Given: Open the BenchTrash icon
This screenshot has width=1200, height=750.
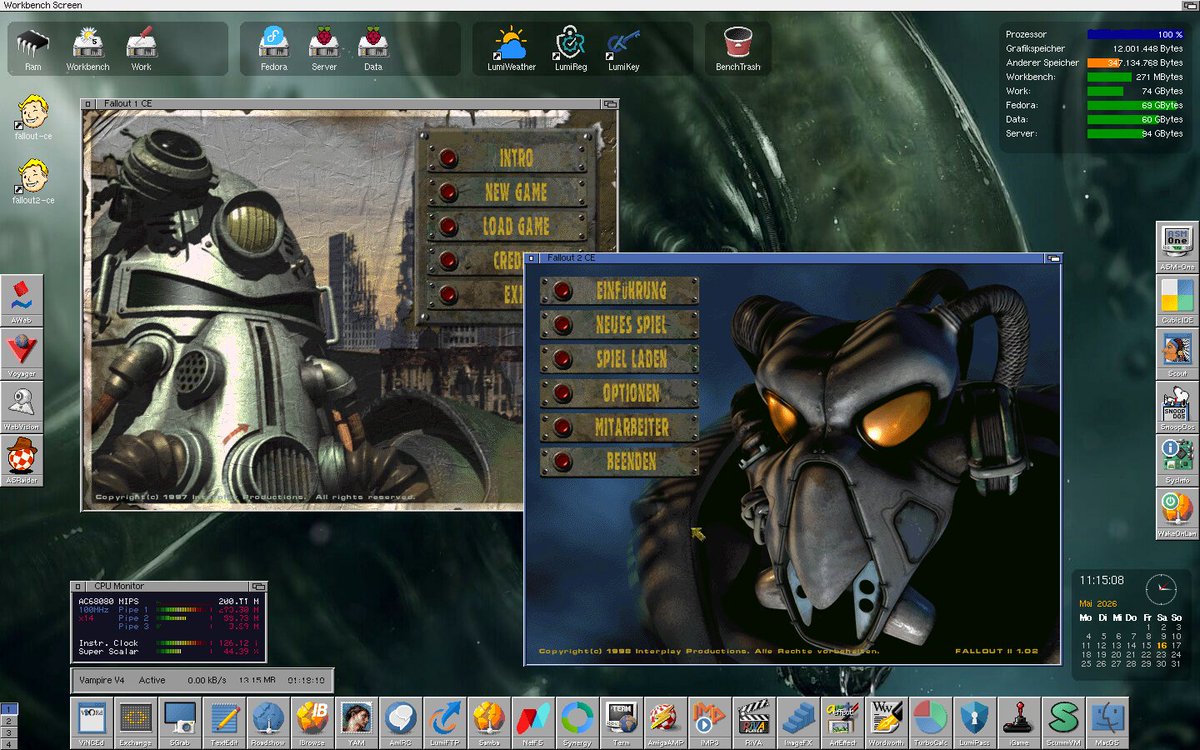Looking at the screenshot, I should coord(738,49).
